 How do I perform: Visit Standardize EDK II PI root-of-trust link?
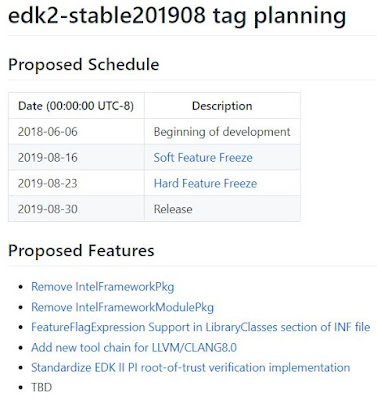[191, 368]
